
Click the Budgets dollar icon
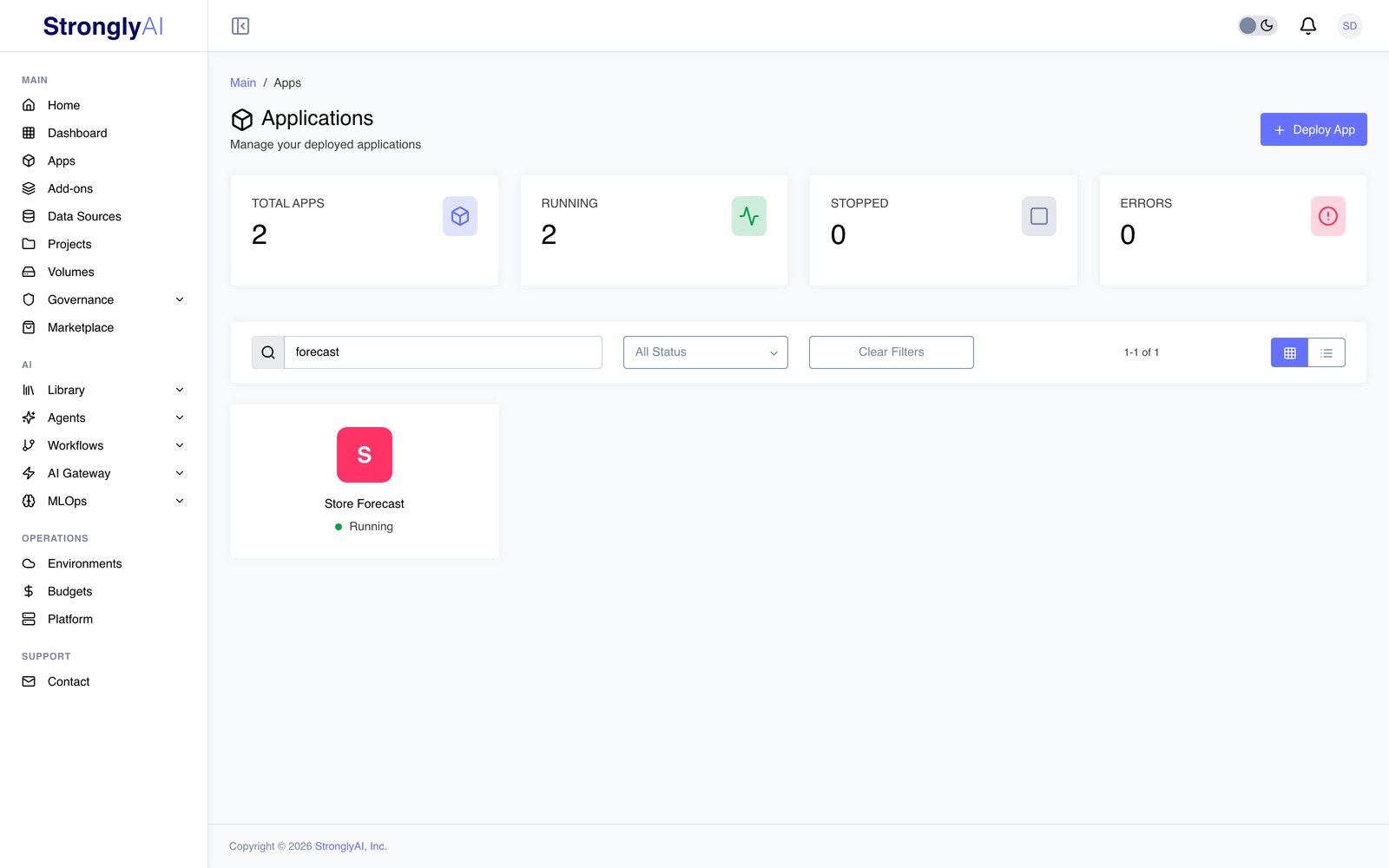click(29, 591)
